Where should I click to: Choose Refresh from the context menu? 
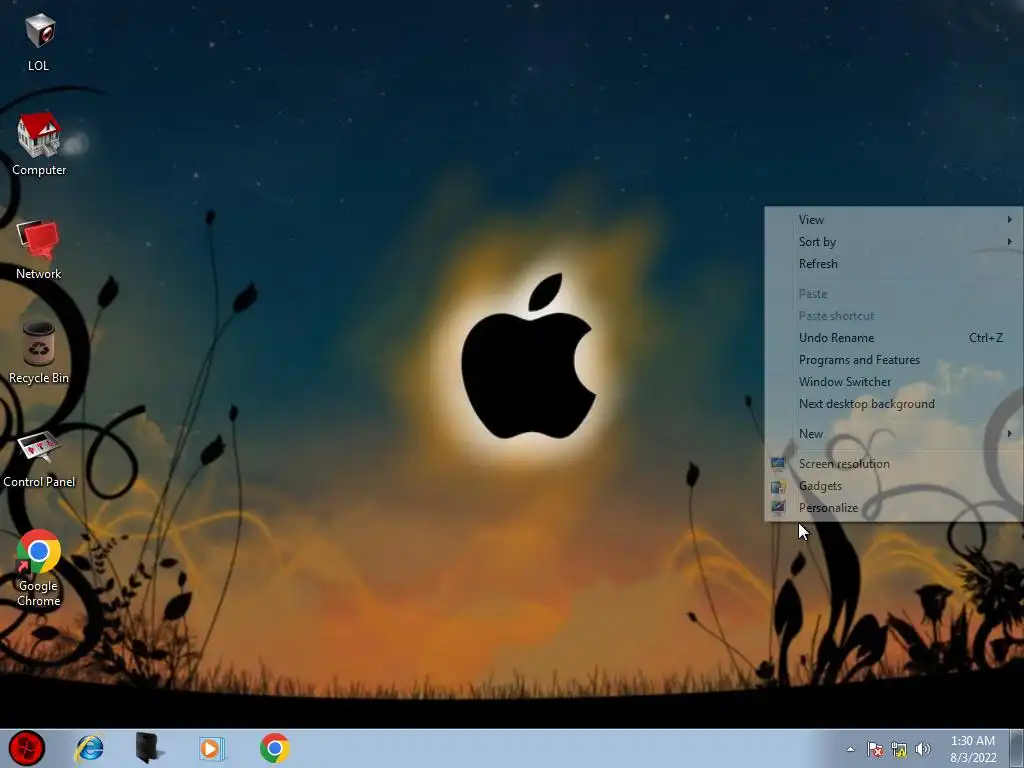893,264
